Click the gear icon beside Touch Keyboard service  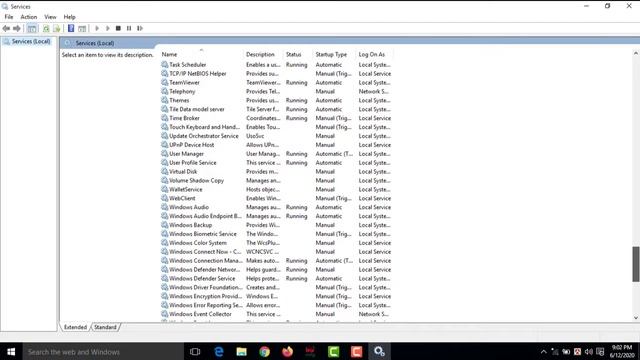click(x=164, y=127)
